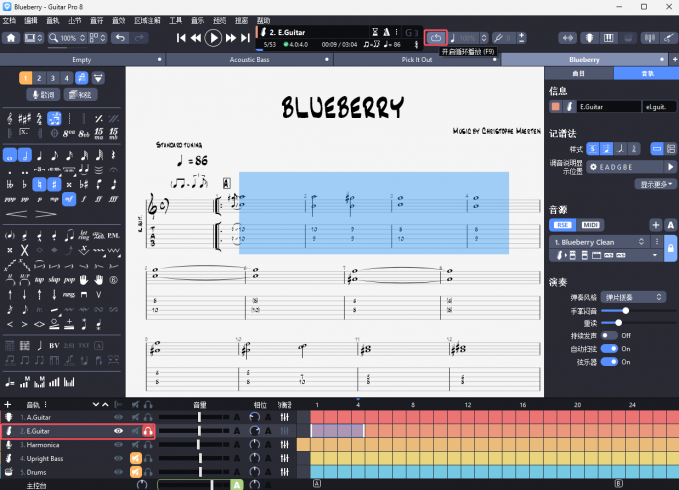Enable loop playback button

[437, 38]
